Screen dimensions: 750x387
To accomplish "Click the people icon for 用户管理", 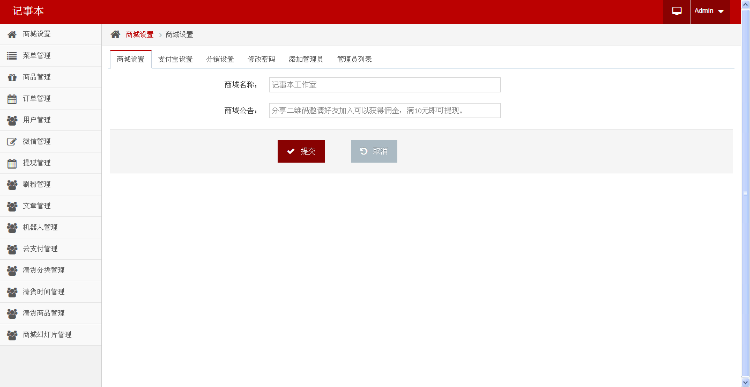I will pos(12,121).
